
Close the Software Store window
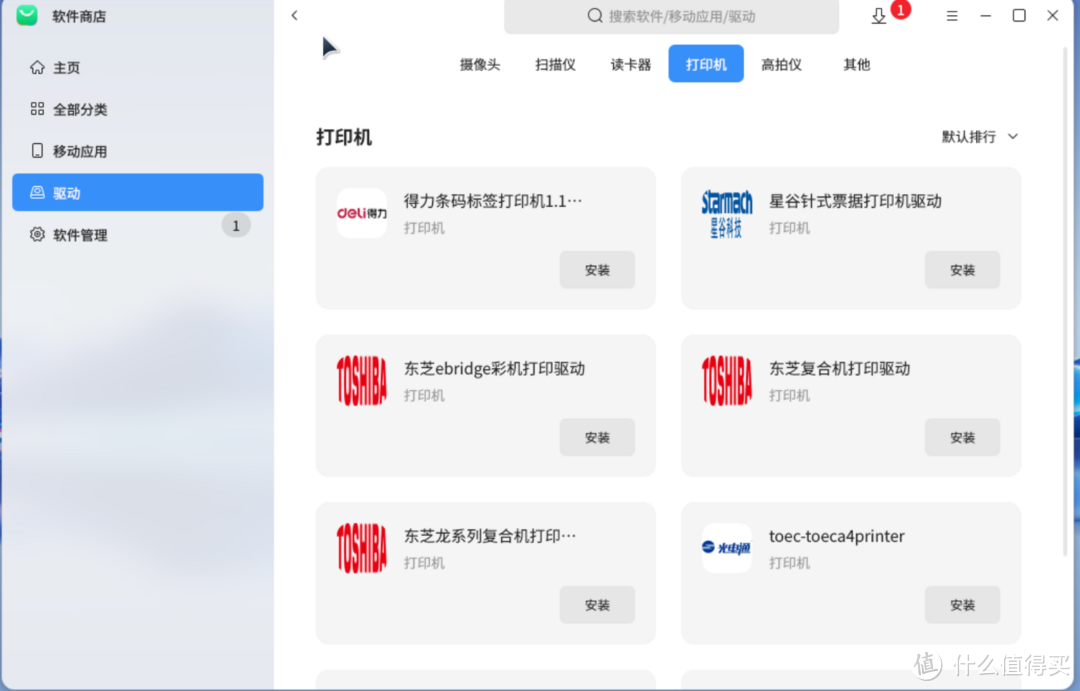(1052, 15)
